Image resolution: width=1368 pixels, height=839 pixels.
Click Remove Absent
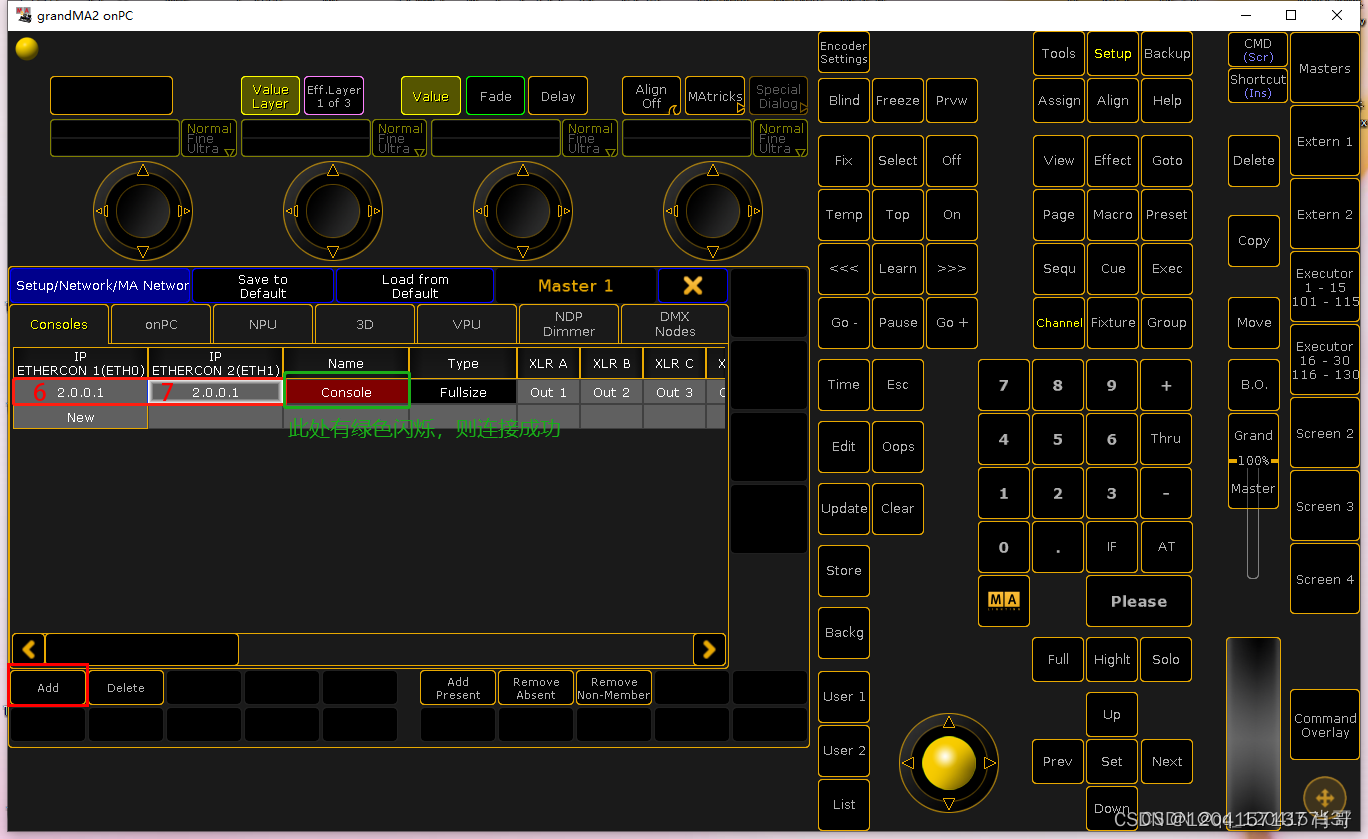click(536, 688)
